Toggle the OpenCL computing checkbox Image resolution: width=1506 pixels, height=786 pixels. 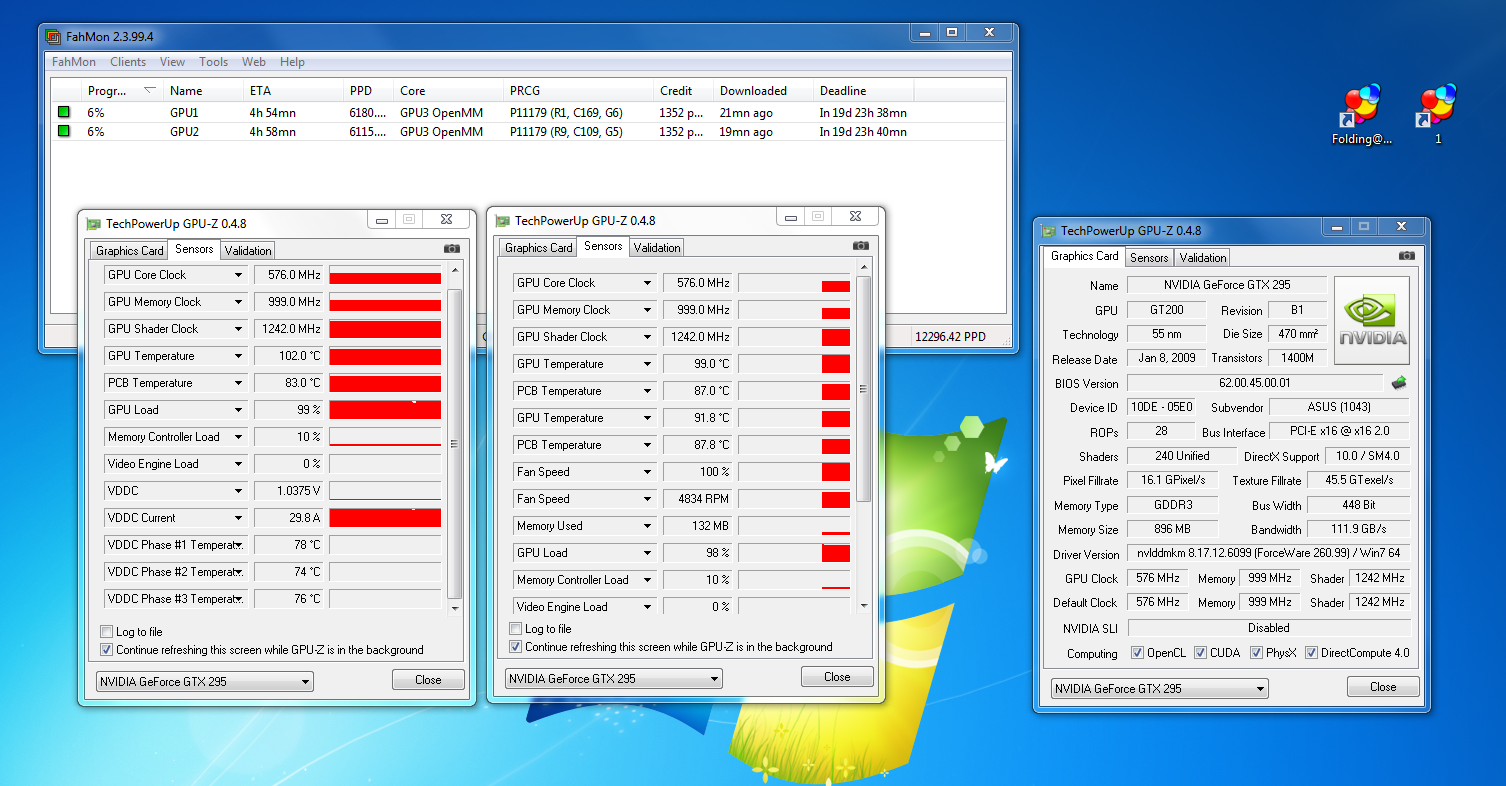[1137, 653]
